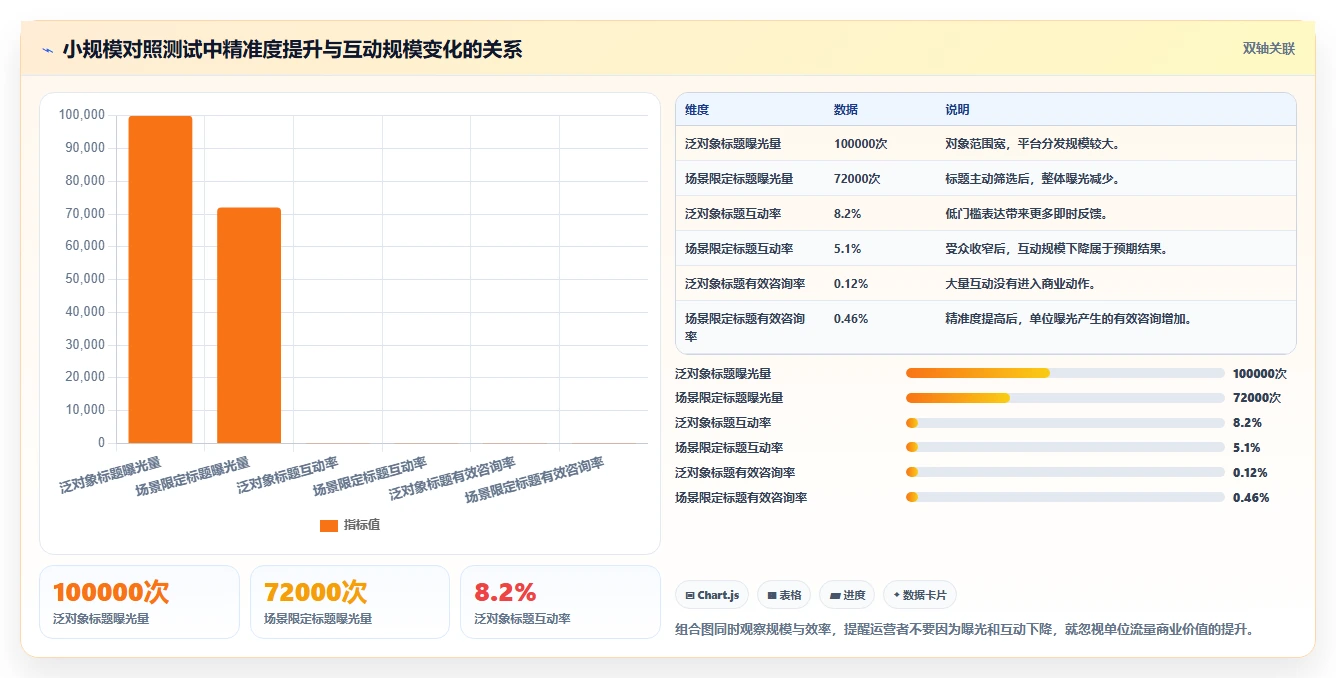Select the 数据卡片 tag chip
1336x678 pixels.
(920, 595)
